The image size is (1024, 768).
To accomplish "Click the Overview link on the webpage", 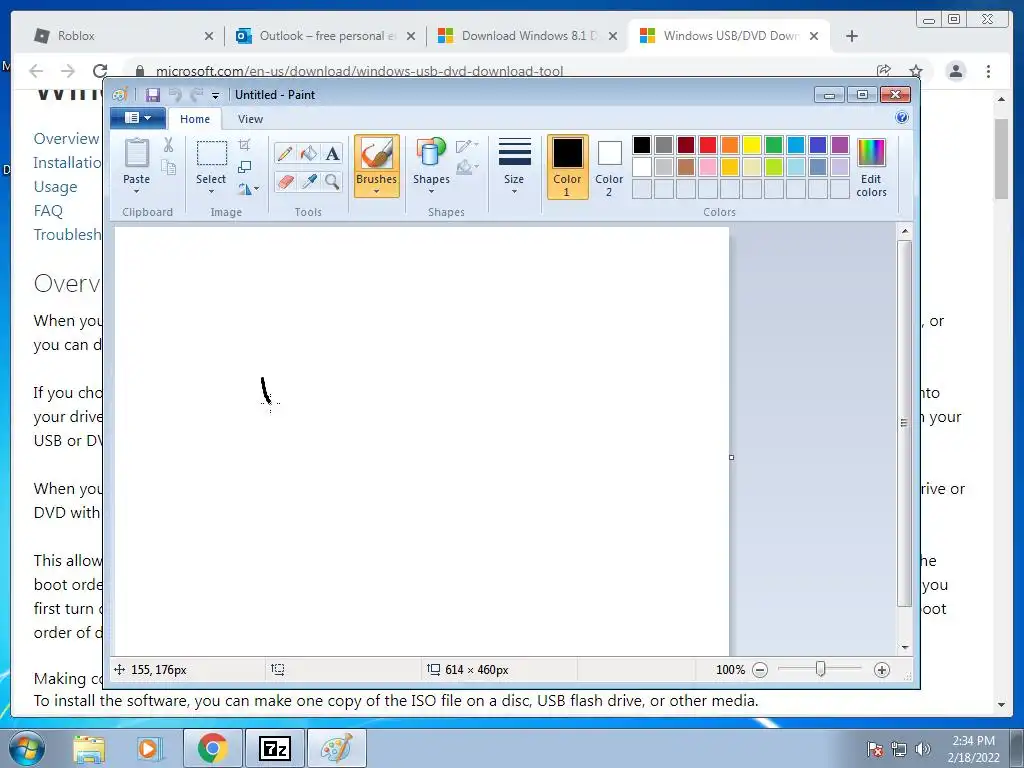I will point(66,138).
